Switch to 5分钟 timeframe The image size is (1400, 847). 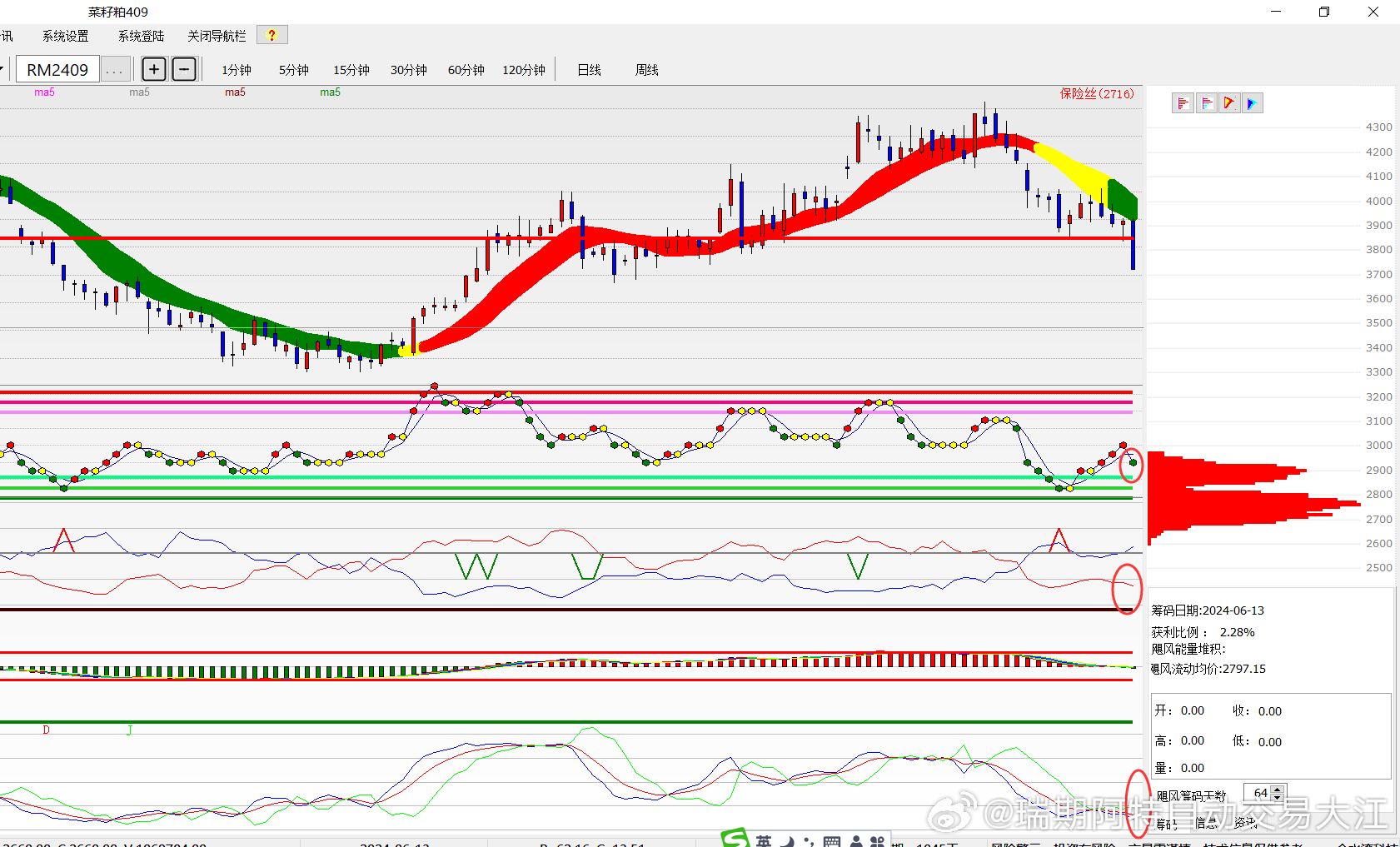coord(294,70)
